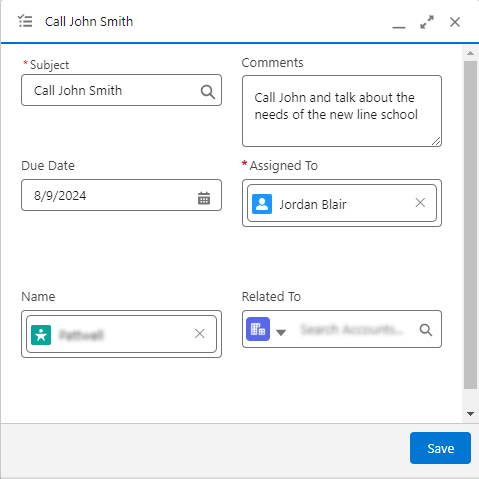479x479 pixels.
Task: Click the Comments text area
Action: 342,111
